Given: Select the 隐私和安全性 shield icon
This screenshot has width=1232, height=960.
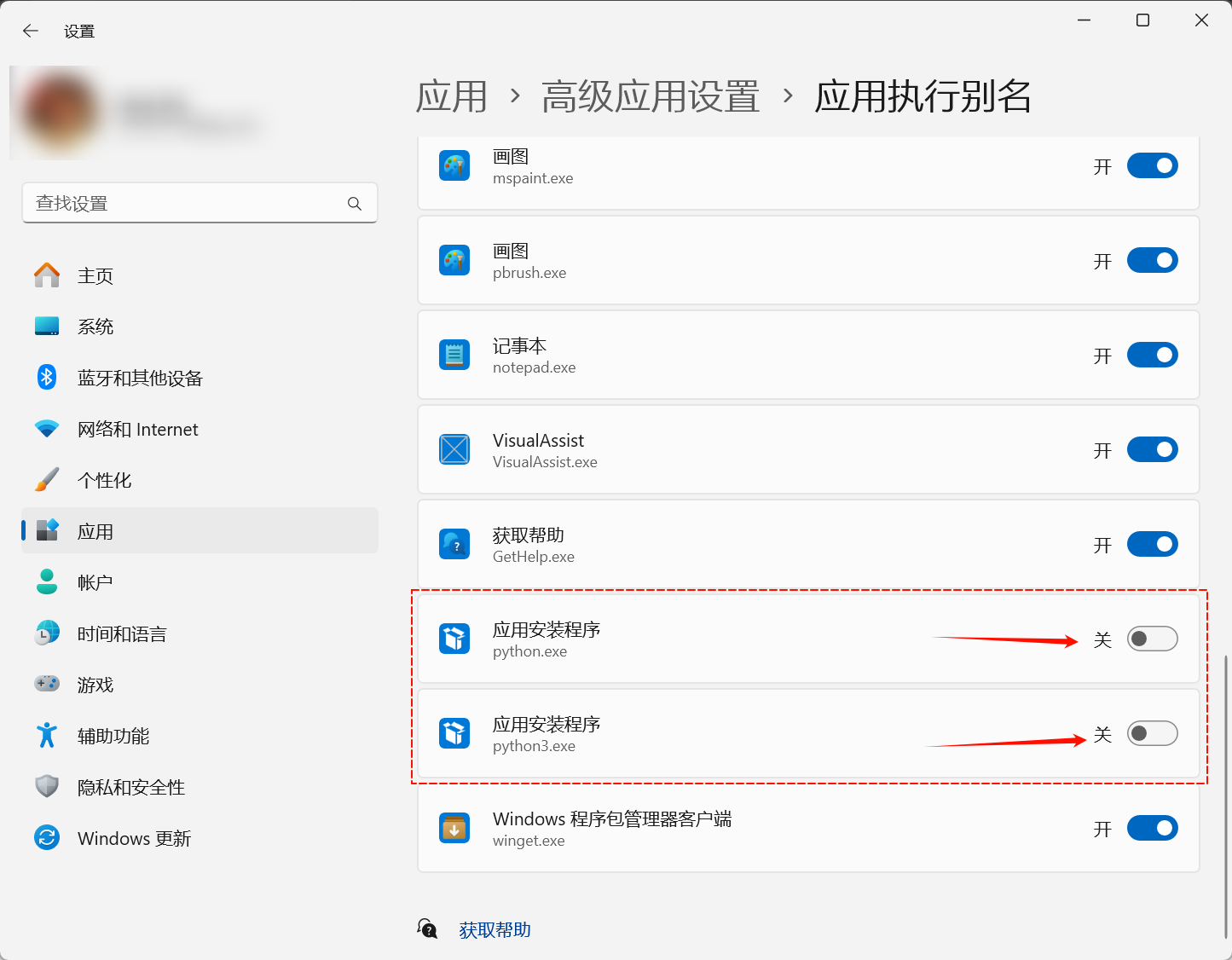Looking at the screenshot, I should [46, 786].
